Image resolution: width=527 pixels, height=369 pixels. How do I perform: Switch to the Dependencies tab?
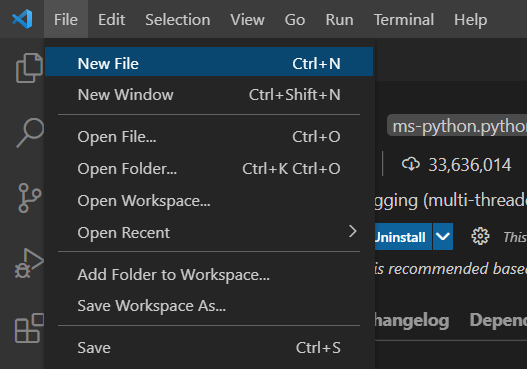[x=498, y=320]
